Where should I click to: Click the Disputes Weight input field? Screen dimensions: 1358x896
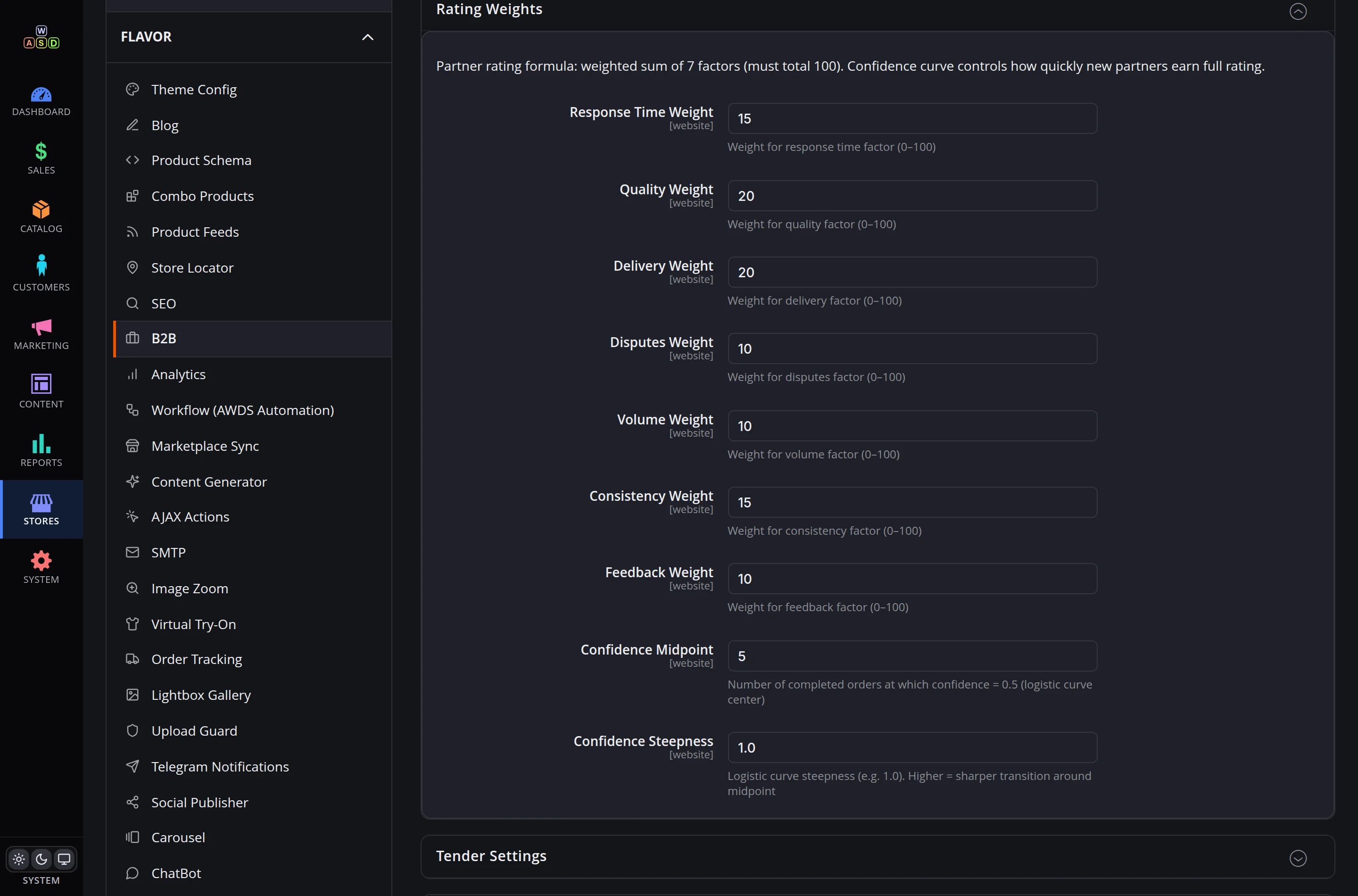coord(912,348)
